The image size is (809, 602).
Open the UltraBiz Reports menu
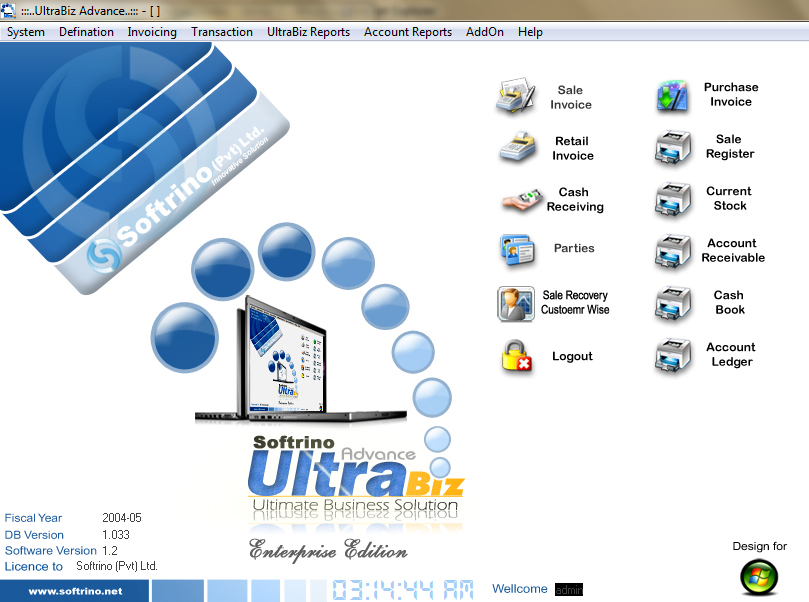coord(309,32)
